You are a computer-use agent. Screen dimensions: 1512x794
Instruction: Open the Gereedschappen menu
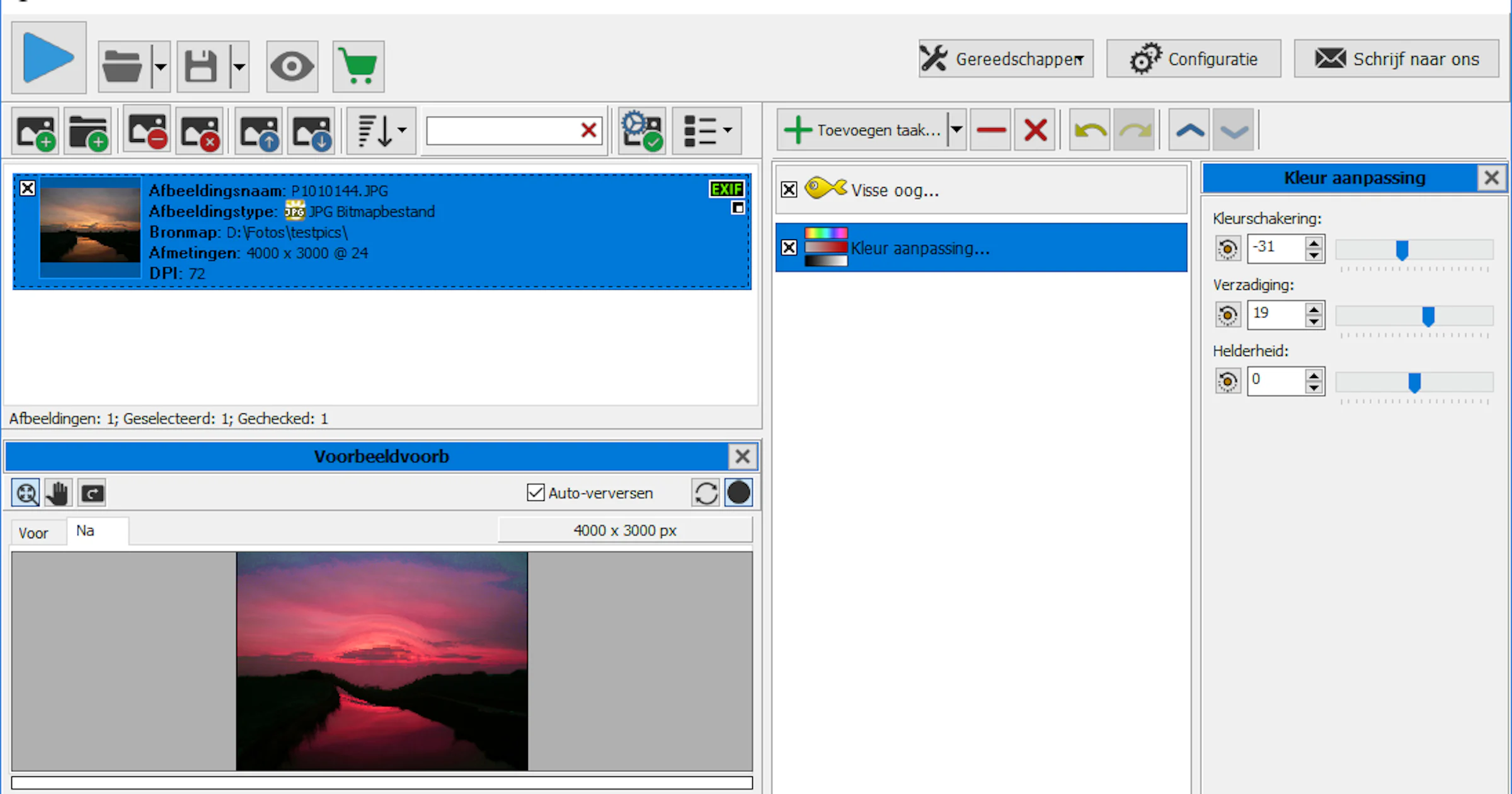[1005, 59]
